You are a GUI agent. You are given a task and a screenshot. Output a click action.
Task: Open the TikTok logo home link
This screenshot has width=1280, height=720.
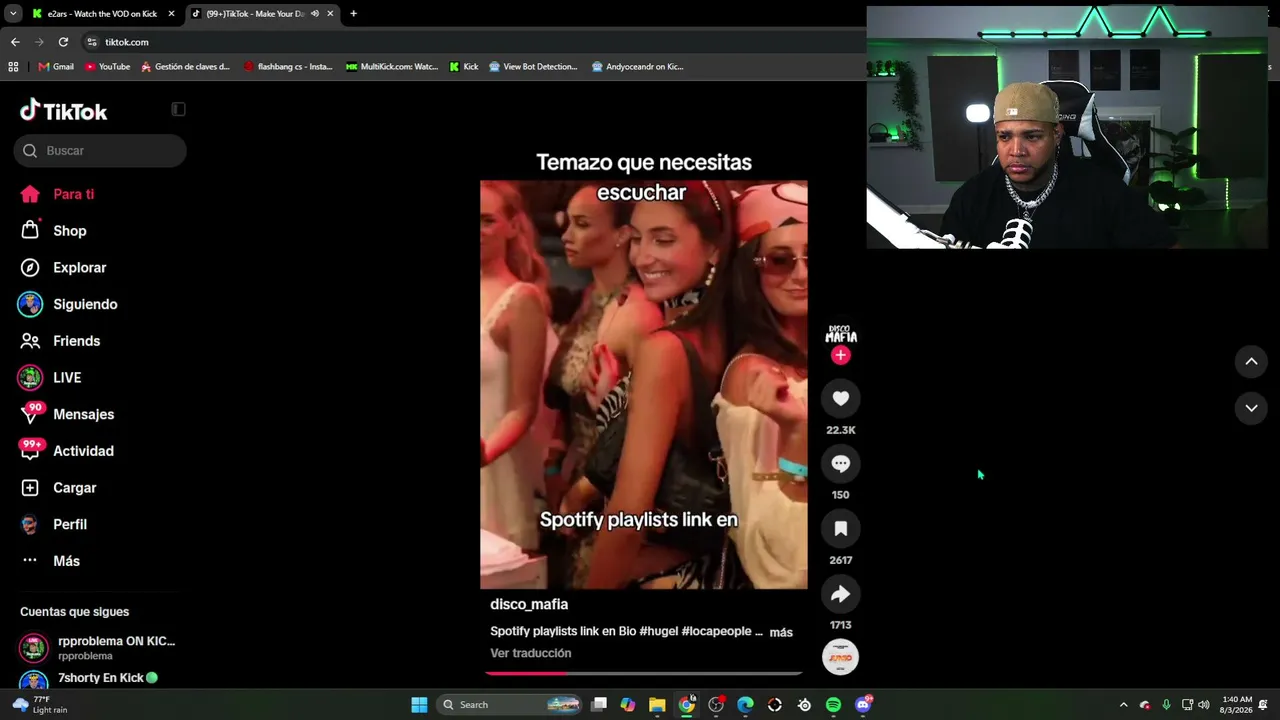pyautogui.click(x=64, y=110)
